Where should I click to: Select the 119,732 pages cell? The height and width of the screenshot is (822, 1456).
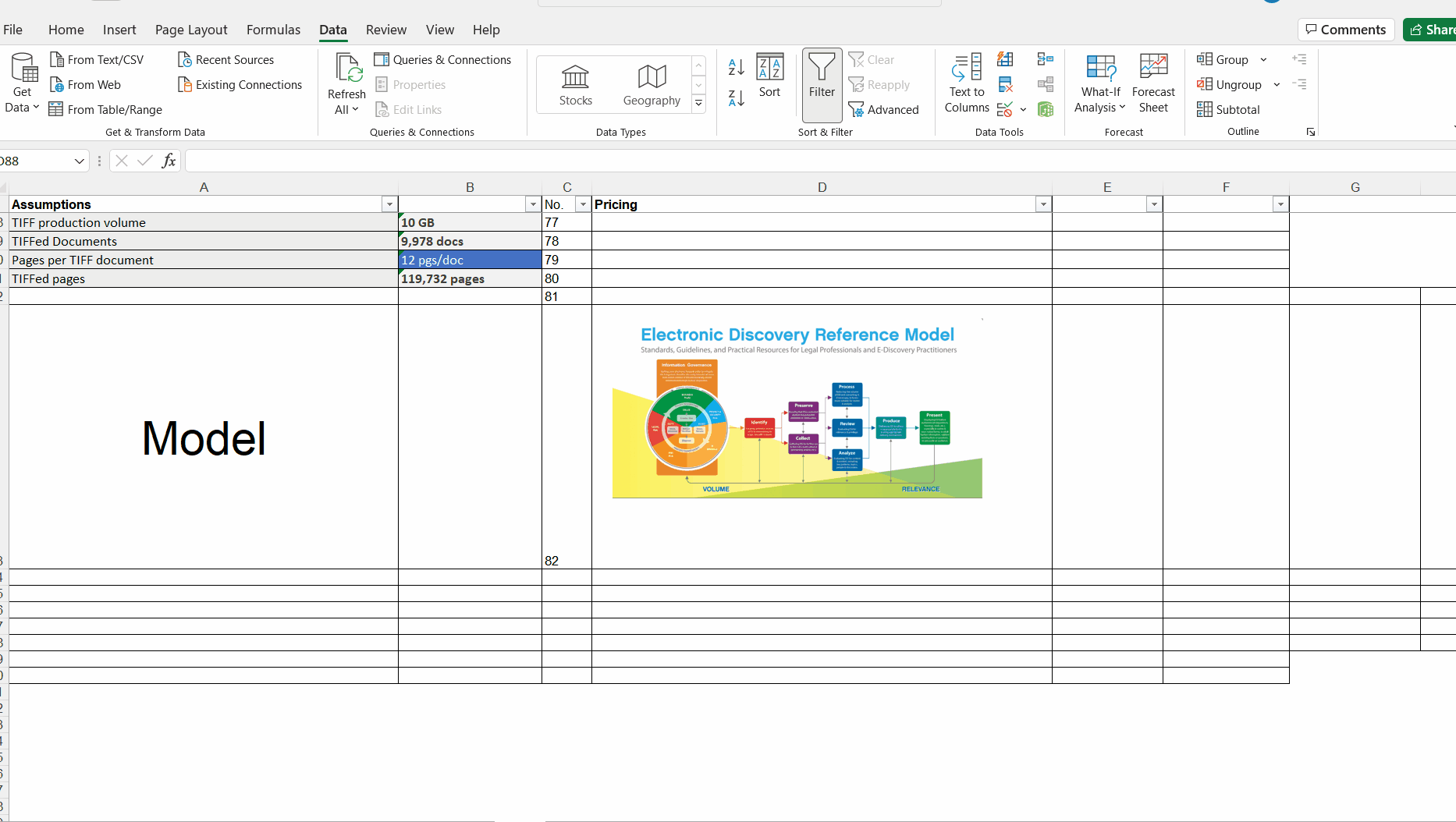(x=470, y=278)
